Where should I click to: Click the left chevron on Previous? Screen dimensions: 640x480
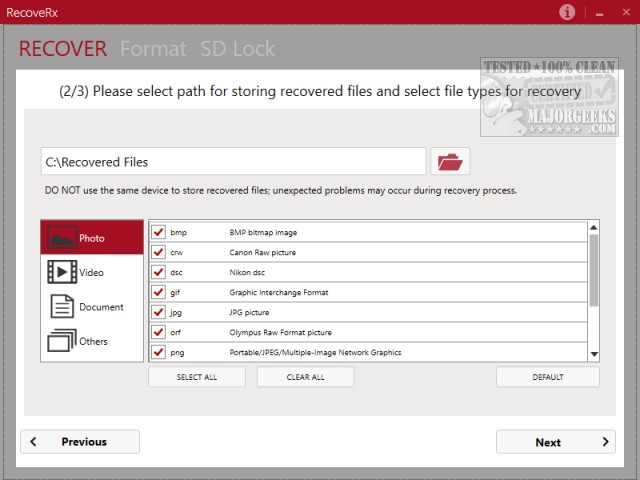coord(33,441)
